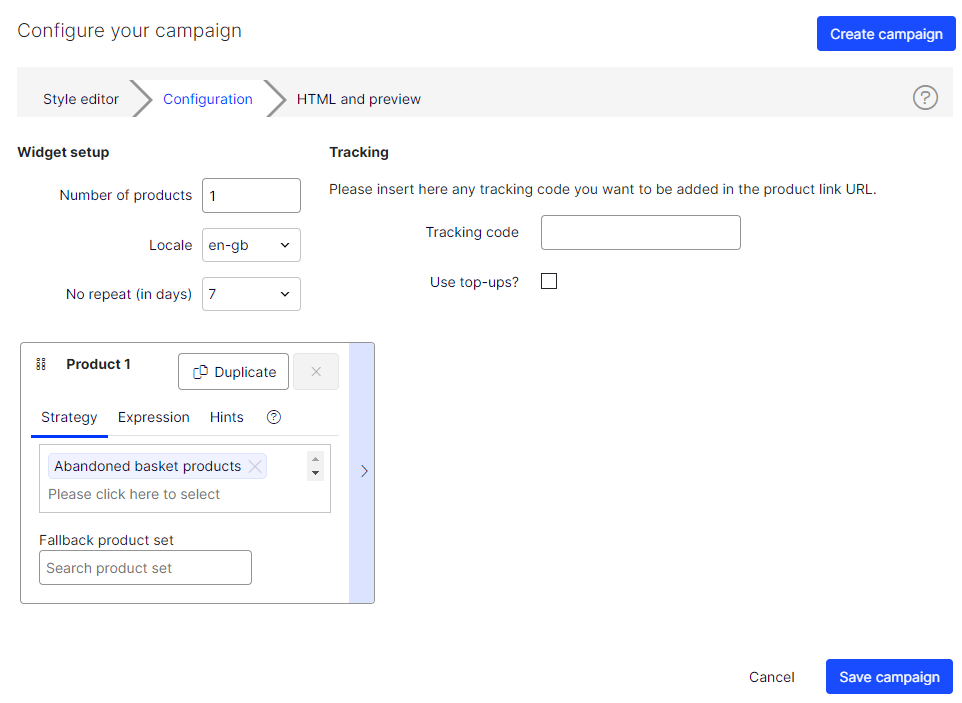Focus the Tracking code input field
The height and width of the screenshot is (703, 962).
(641, 232)
